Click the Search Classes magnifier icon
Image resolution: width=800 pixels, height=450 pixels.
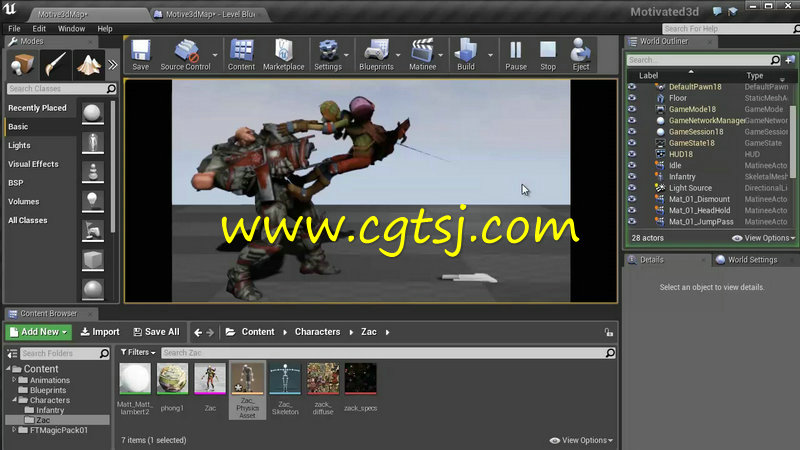[x=111, y=89]
